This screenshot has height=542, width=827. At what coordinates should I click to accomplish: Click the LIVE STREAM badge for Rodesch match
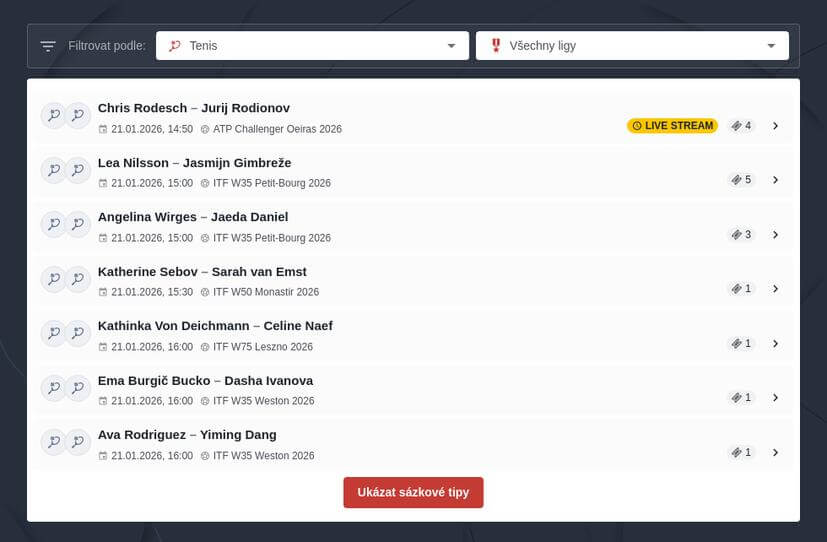pyautogui.click(x=672, y=126)
